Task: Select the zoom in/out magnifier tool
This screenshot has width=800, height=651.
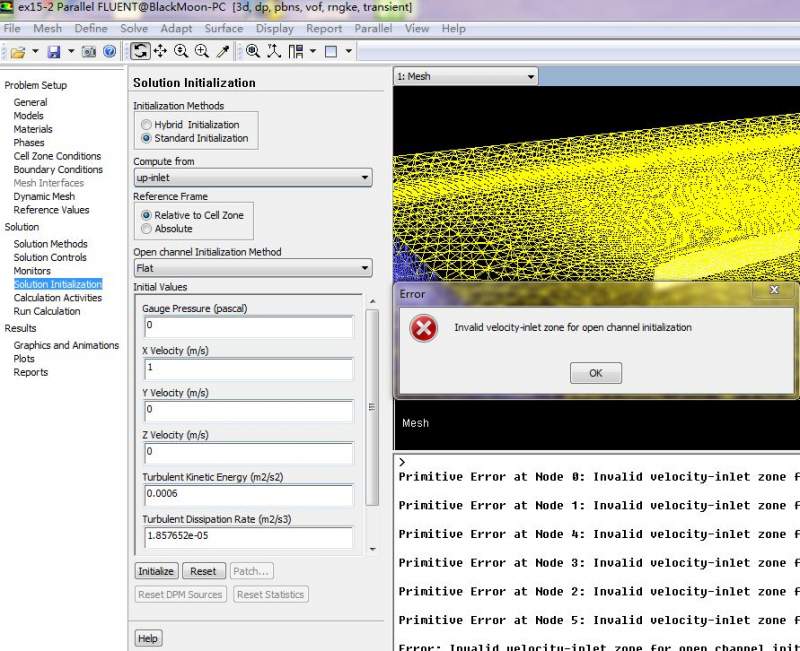Action: coord(181,51)
